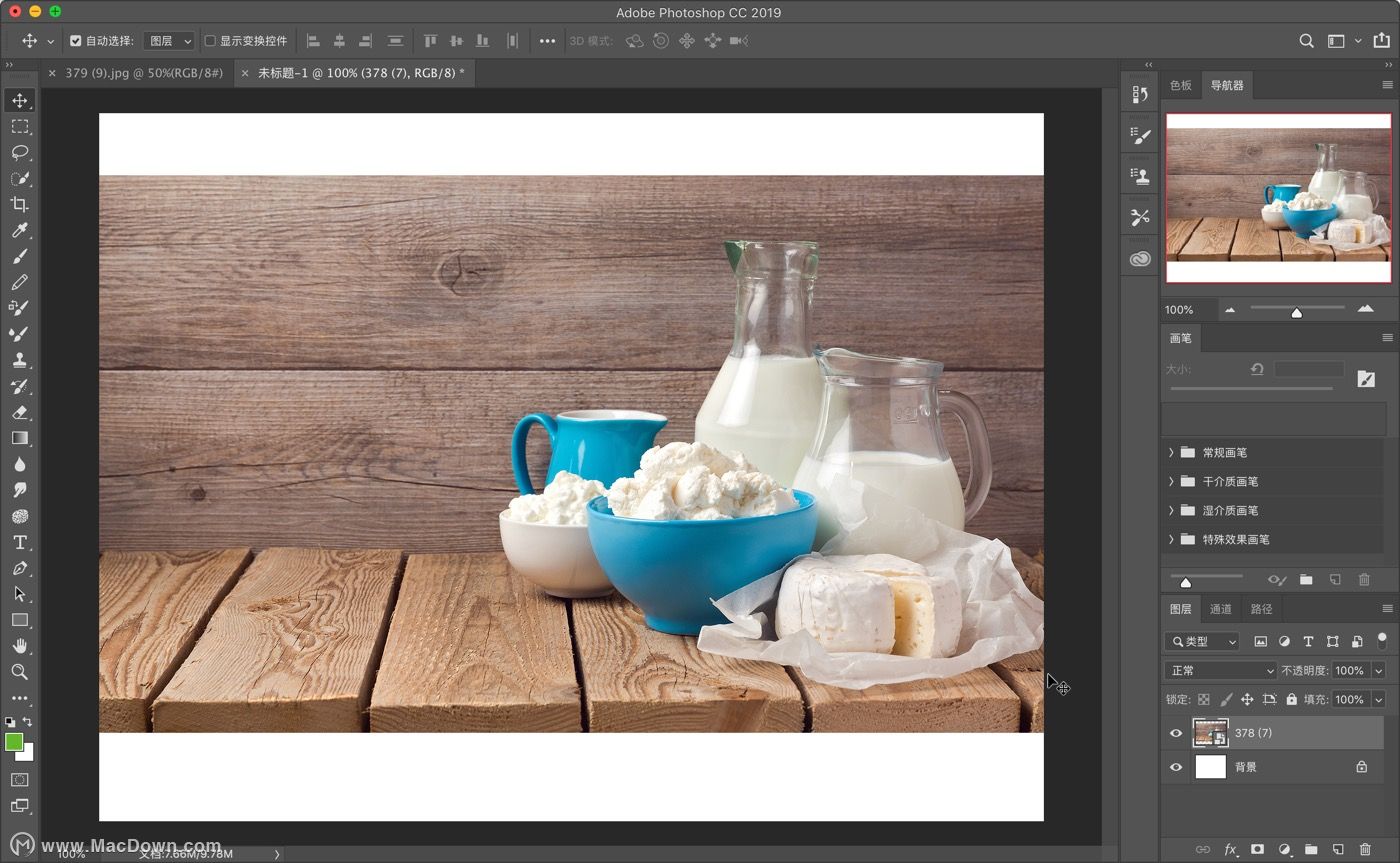
Task: Select the 画笔 brushes panel tab
Action: (x=1181, y=338)
